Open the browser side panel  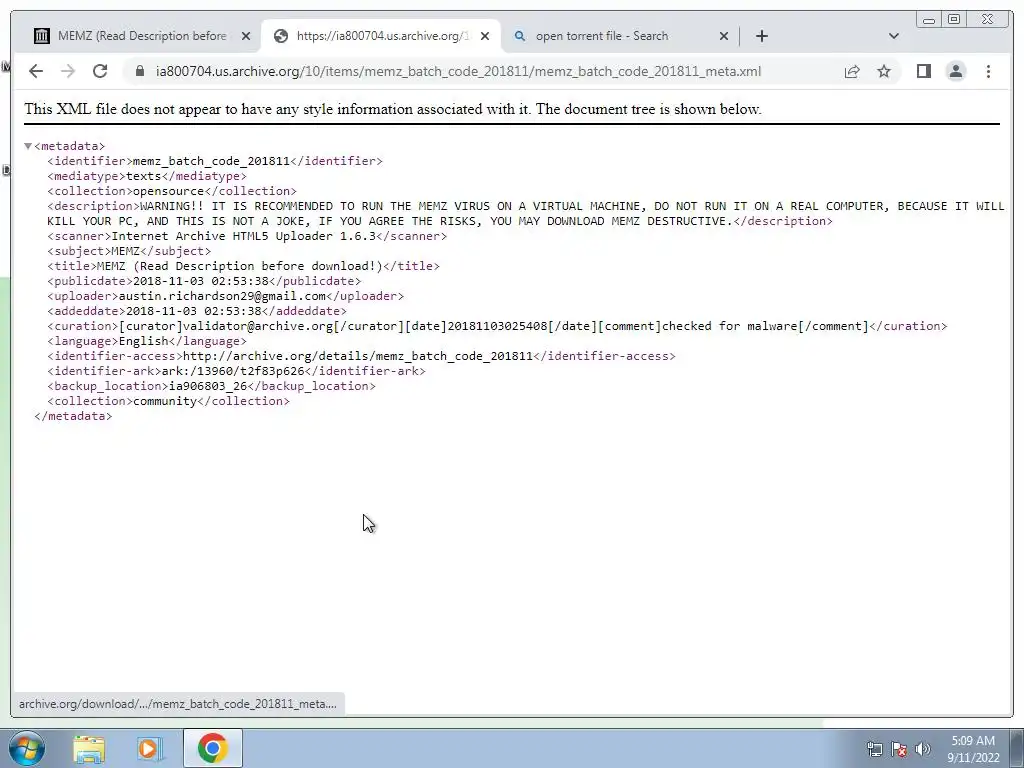923,71
